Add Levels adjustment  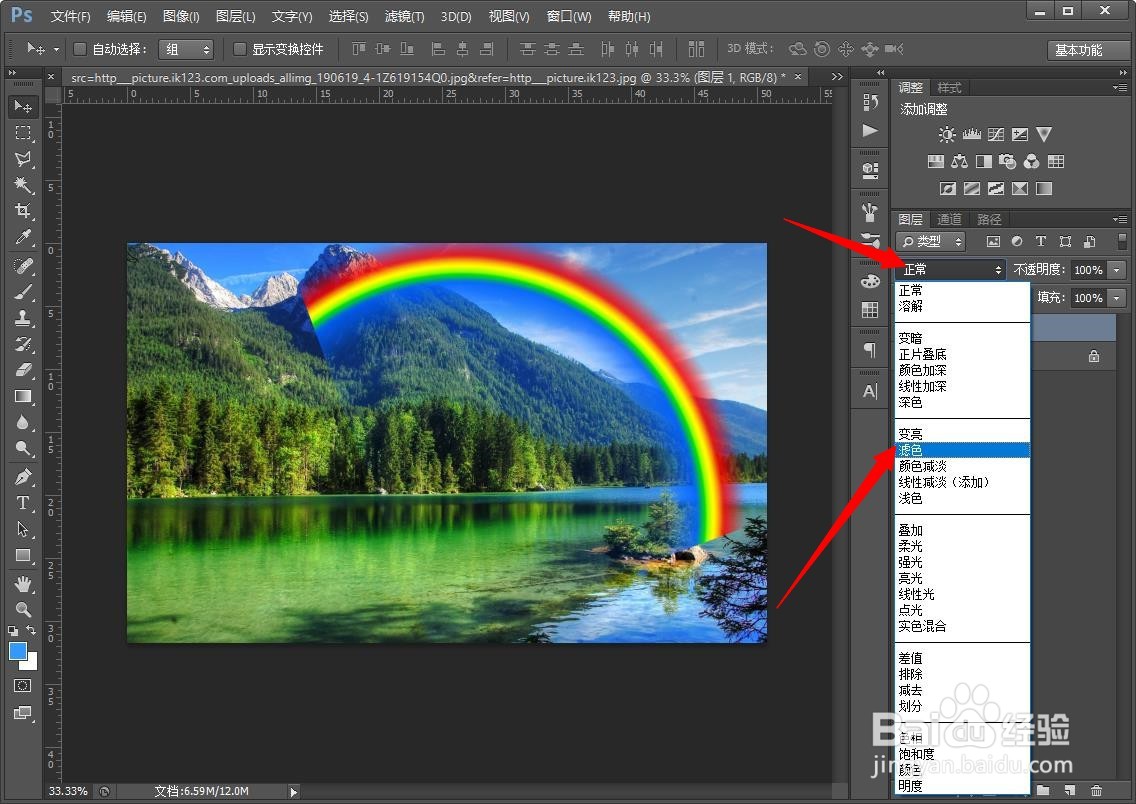click(972, 134)
